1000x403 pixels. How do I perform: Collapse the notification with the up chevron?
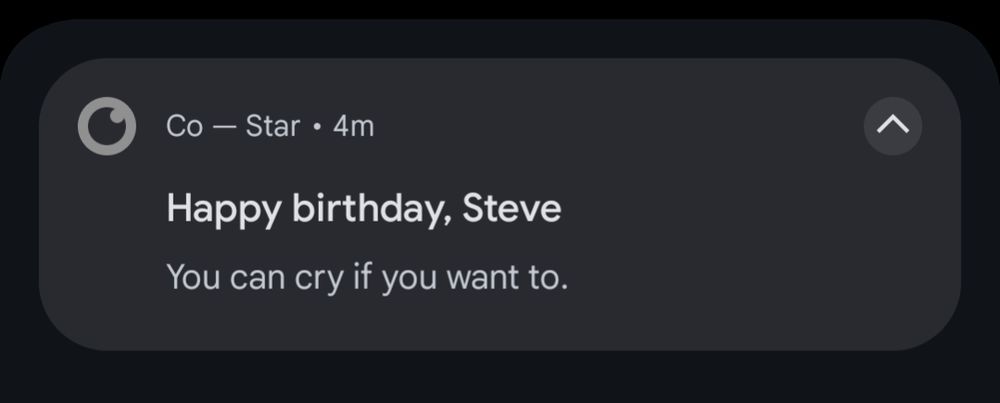[892, 126]
